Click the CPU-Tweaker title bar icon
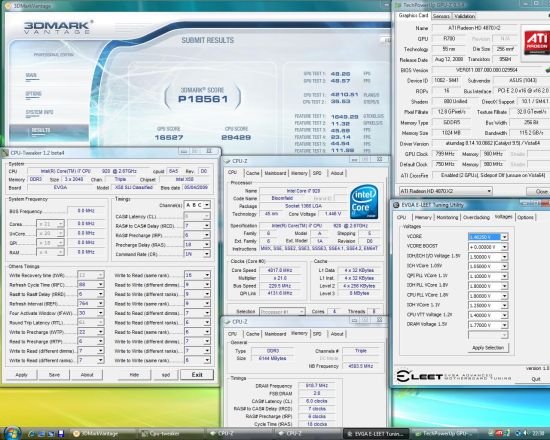 [5, 153]
